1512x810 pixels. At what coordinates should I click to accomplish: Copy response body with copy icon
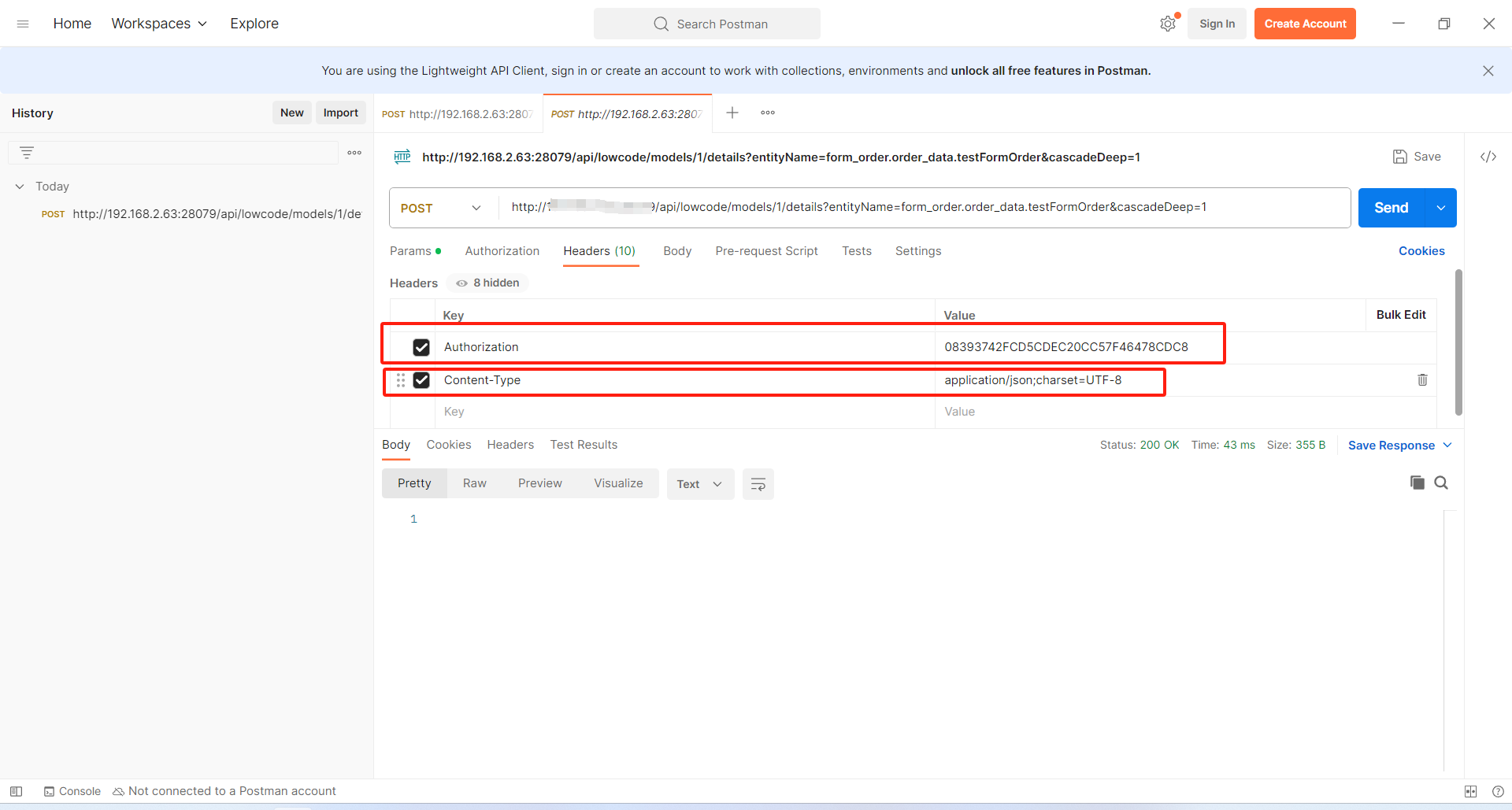(x=1417, y=483)
